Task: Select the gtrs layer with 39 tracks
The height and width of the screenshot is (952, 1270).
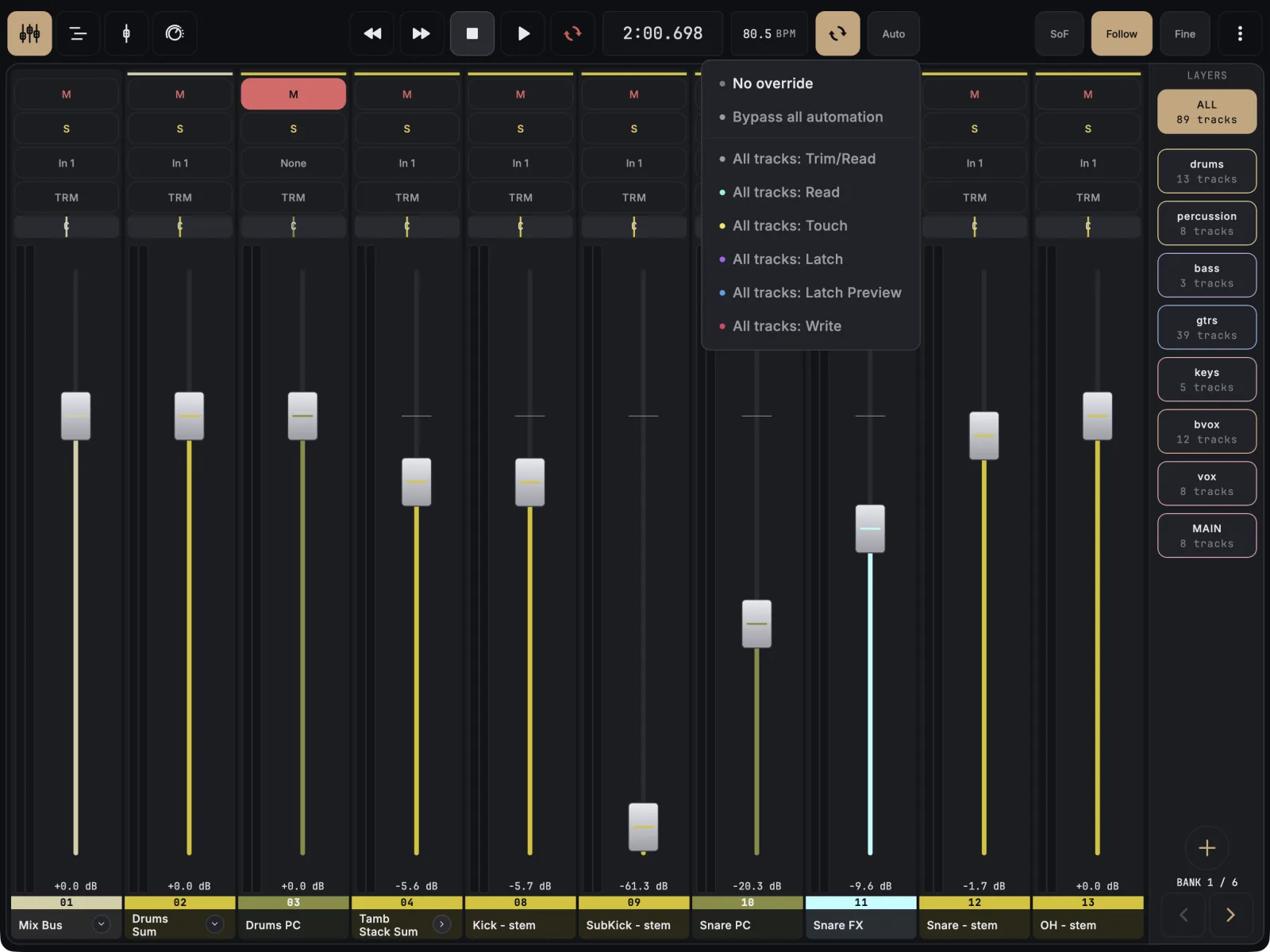Action: (1206, 328)
